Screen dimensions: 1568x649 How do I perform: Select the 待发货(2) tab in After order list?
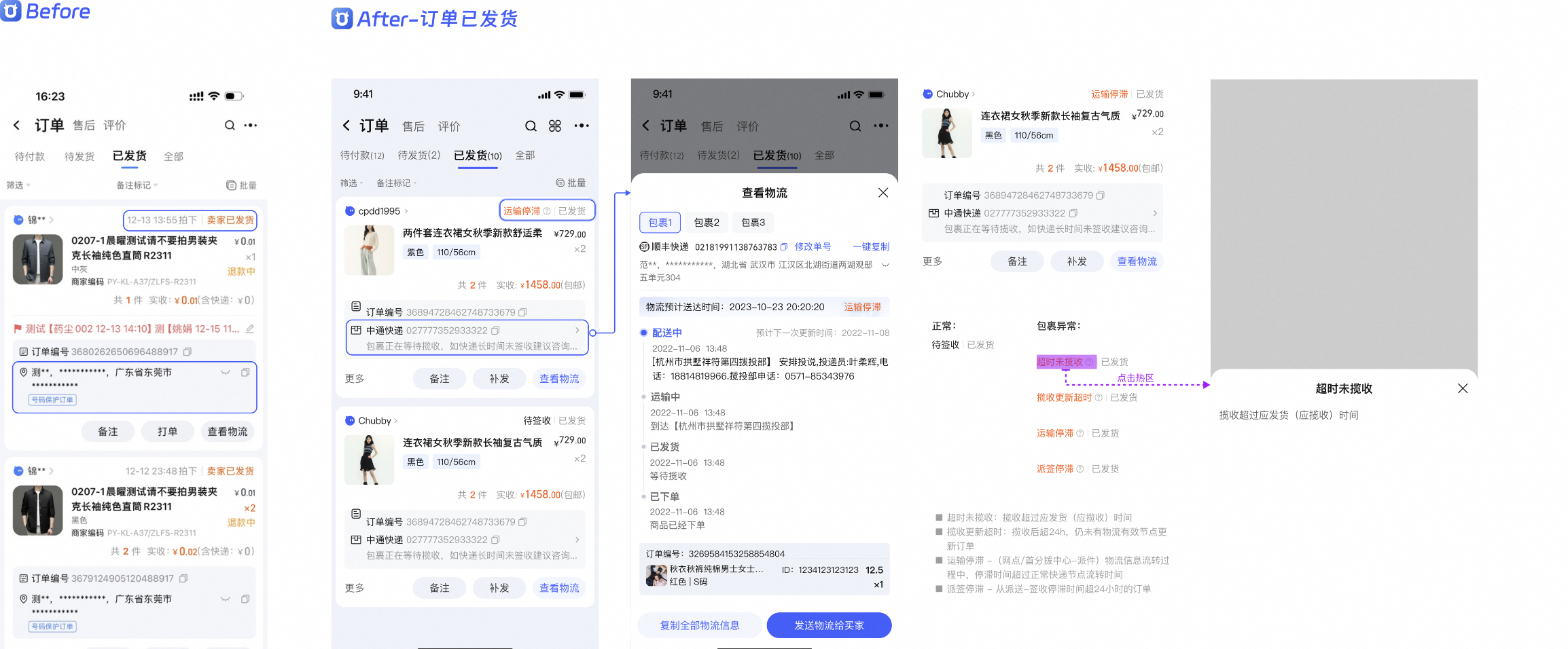click(419, 155)
